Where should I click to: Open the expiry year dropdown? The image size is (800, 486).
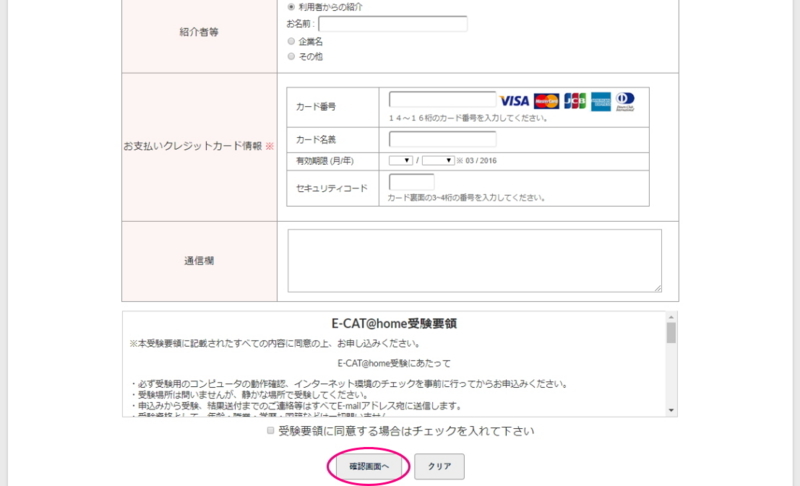[438, 161]
